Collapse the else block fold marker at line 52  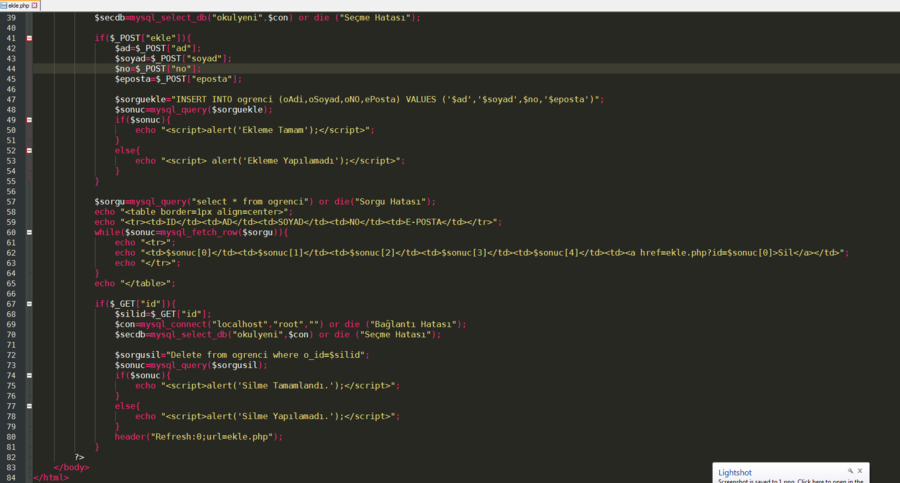29,150
